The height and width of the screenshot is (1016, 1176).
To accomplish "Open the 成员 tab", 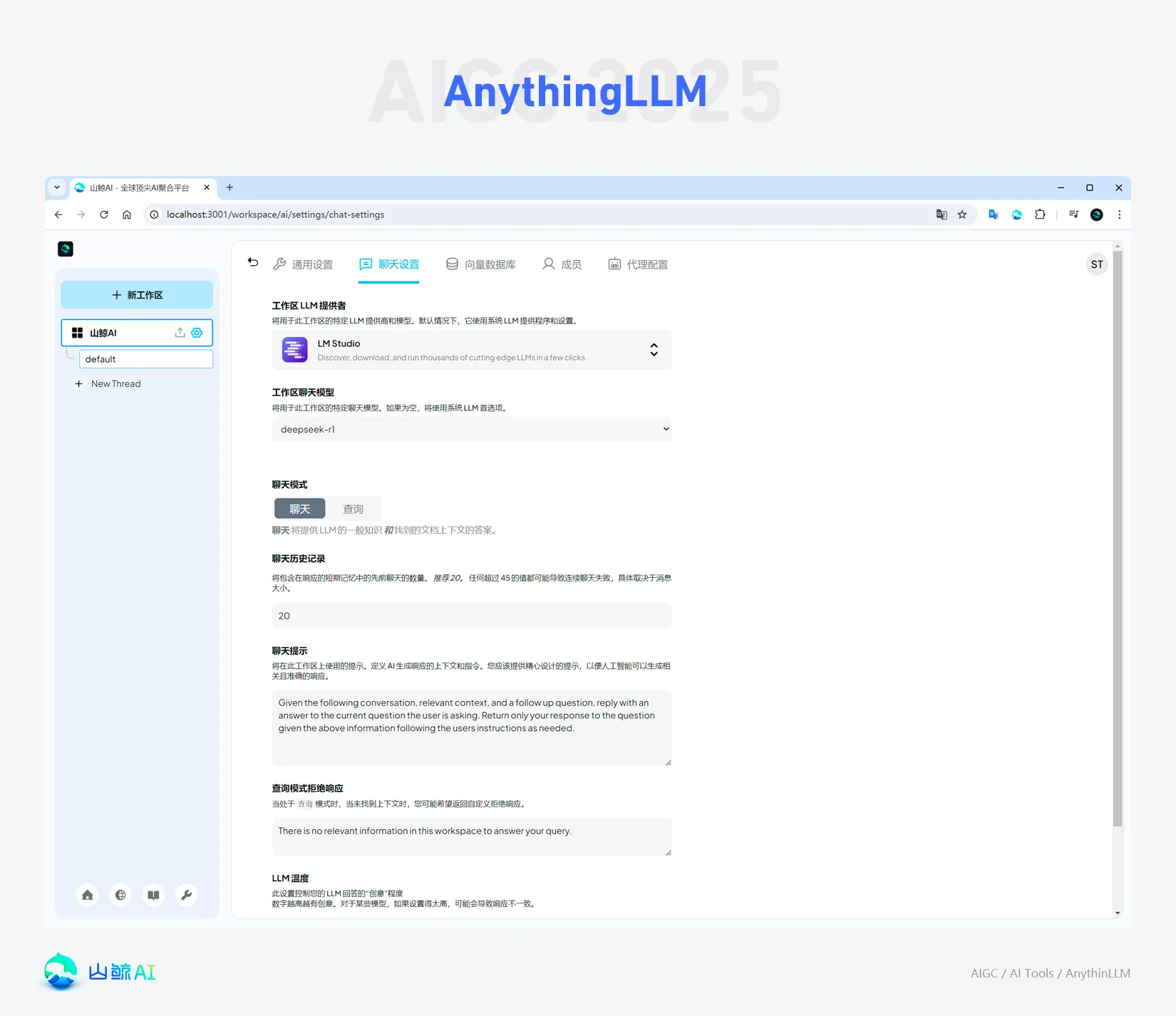I will point(562,264).
